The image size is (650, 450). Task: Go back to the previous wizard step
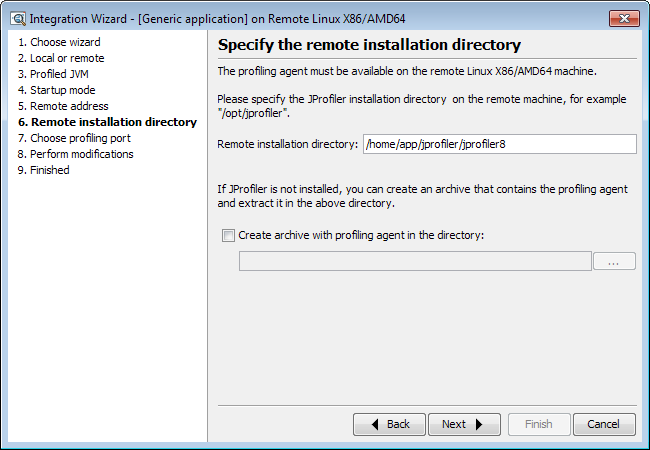click(x=389, y=424)
